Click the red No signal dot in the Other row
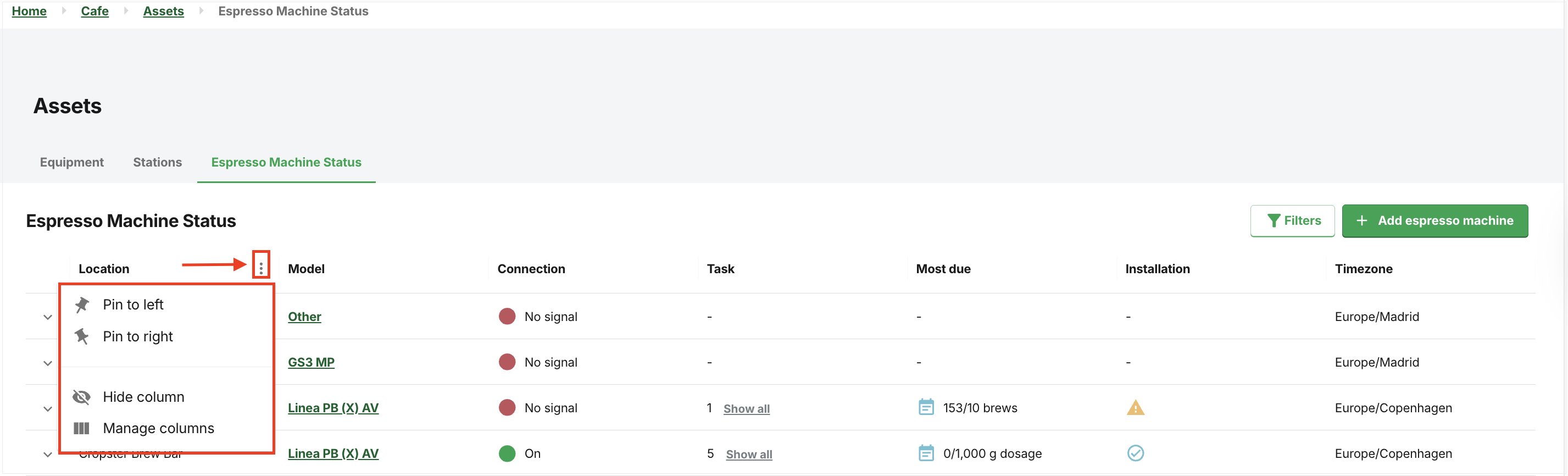Screen dimensions: 1568x476 click(x=507, y=316)
